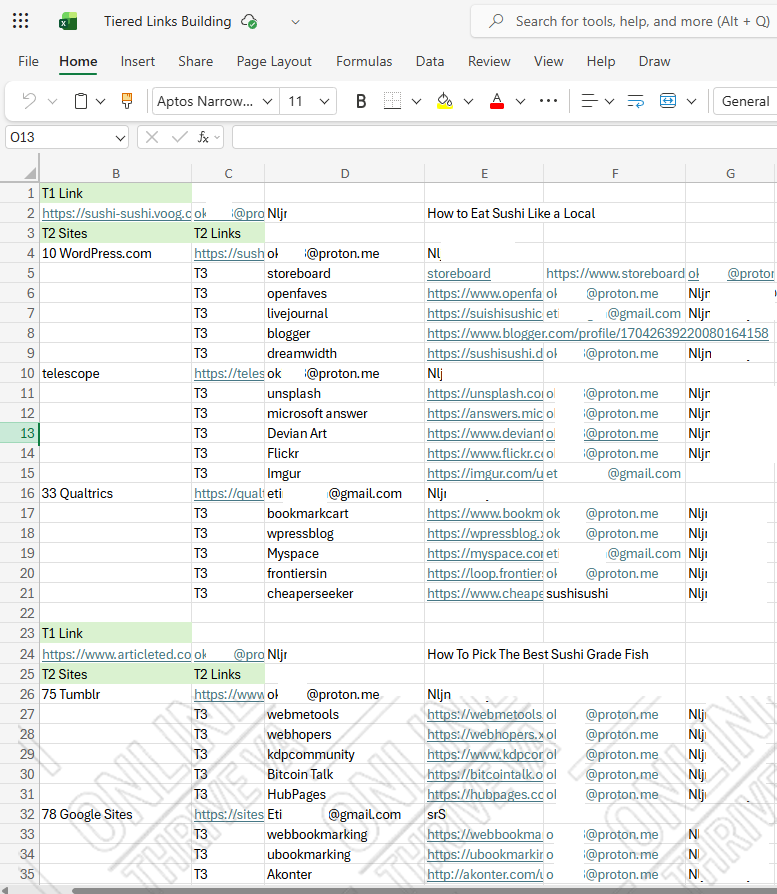This screenshot has width=777, height=894.
Task: Apply the red font color
Action: [497, 101]
